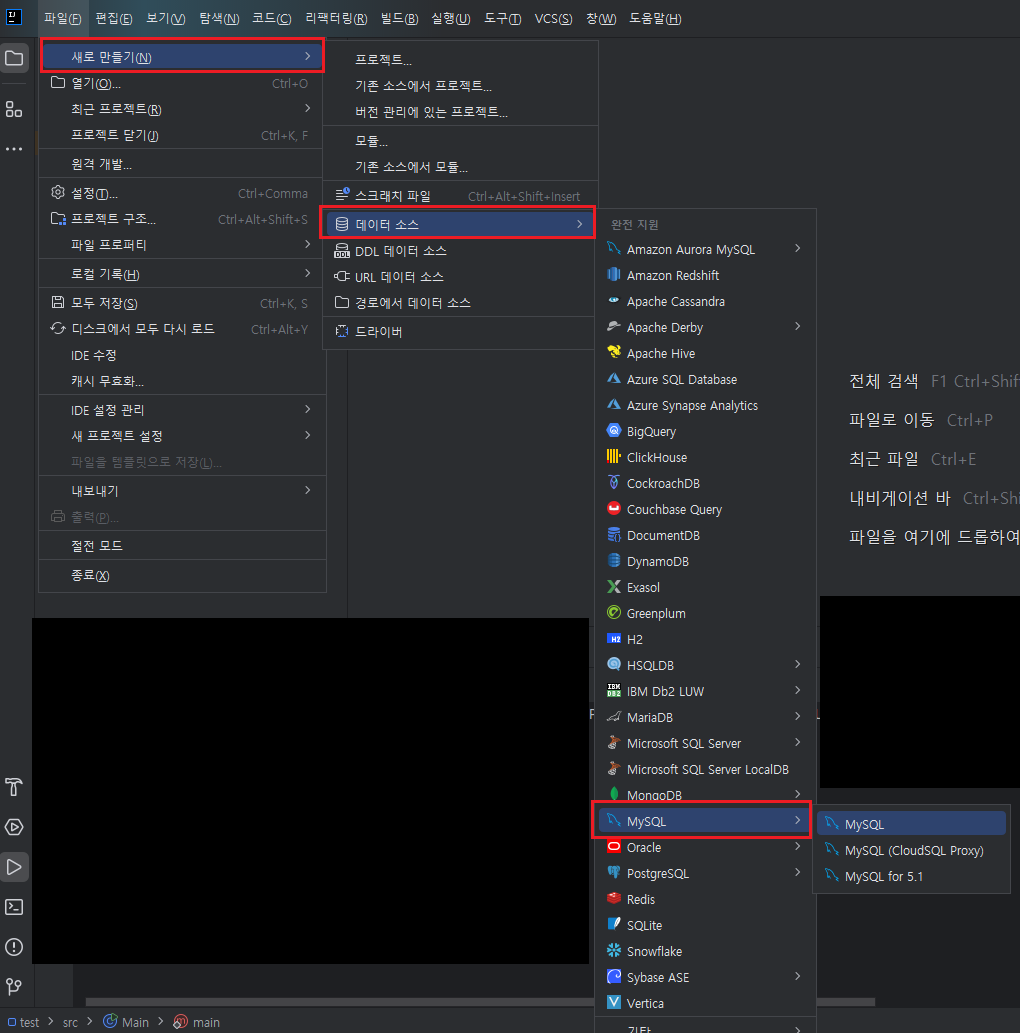Select the Greenplum icon
Image resolution: width=1021 pixels, height=1033 pixels.
pyautogui.click(x=614, y=613)
